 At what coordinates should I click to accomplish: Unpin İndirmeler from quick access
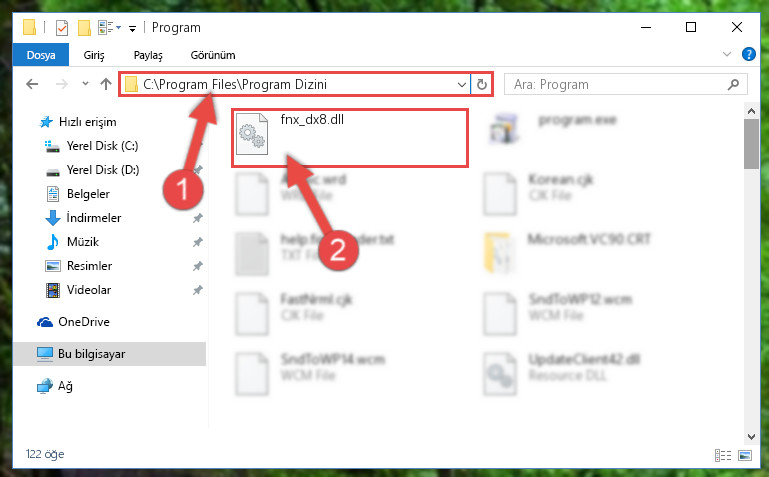[x=198, y=218]
